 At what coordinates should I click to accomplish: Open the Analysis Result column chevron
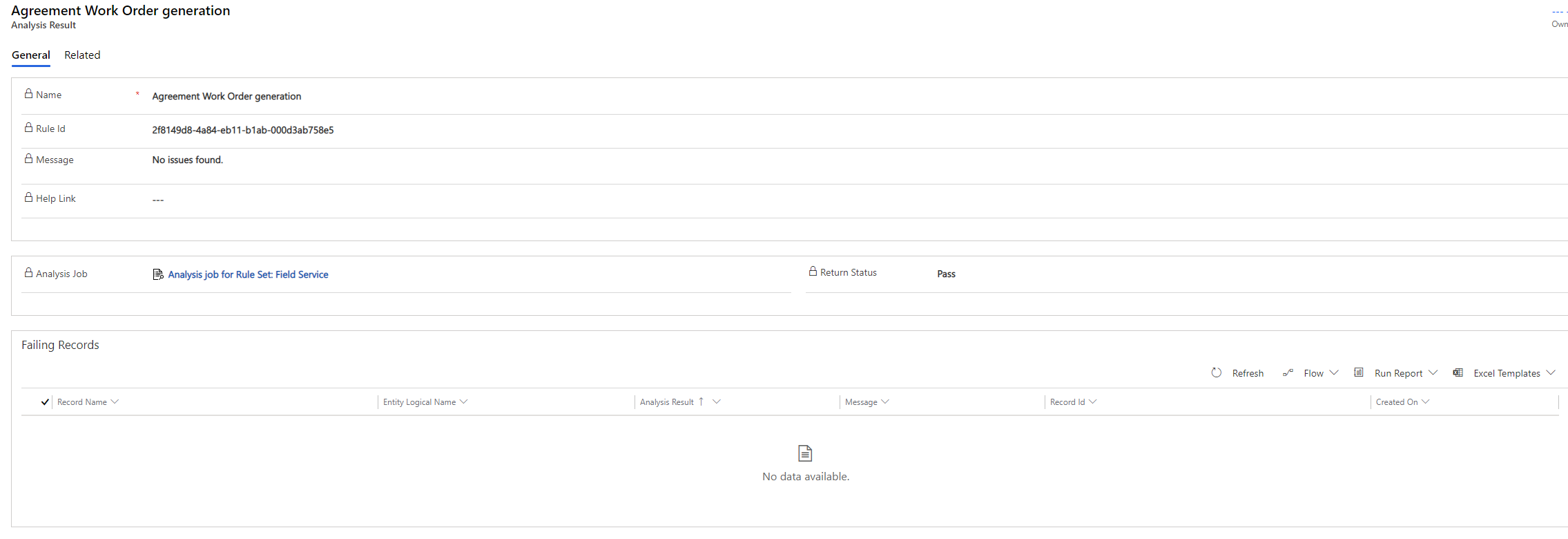[x=717, y=401]
